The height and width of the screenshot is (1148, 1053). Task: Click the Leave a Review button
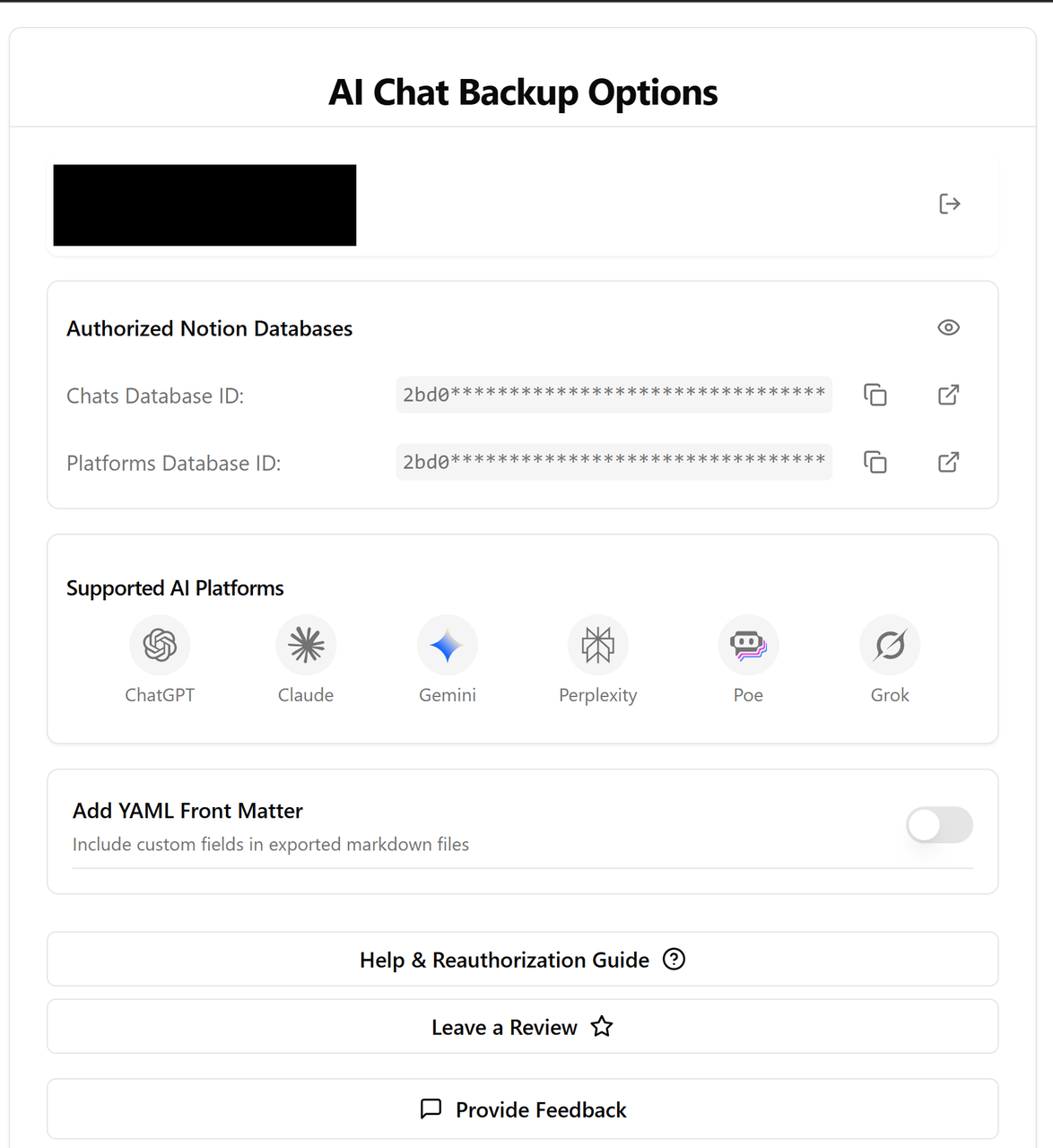coord(523,1027)
